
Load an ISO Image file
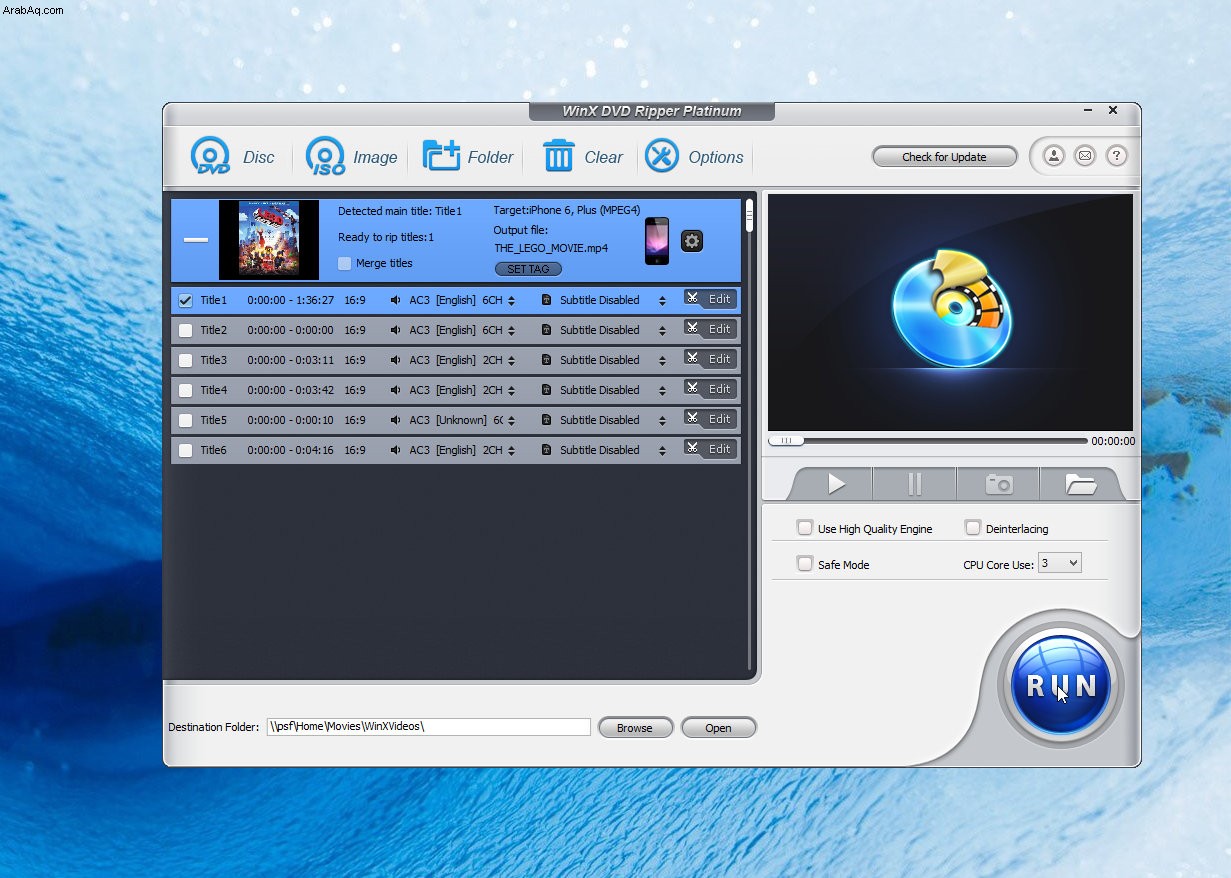click(x=351, y=157)
